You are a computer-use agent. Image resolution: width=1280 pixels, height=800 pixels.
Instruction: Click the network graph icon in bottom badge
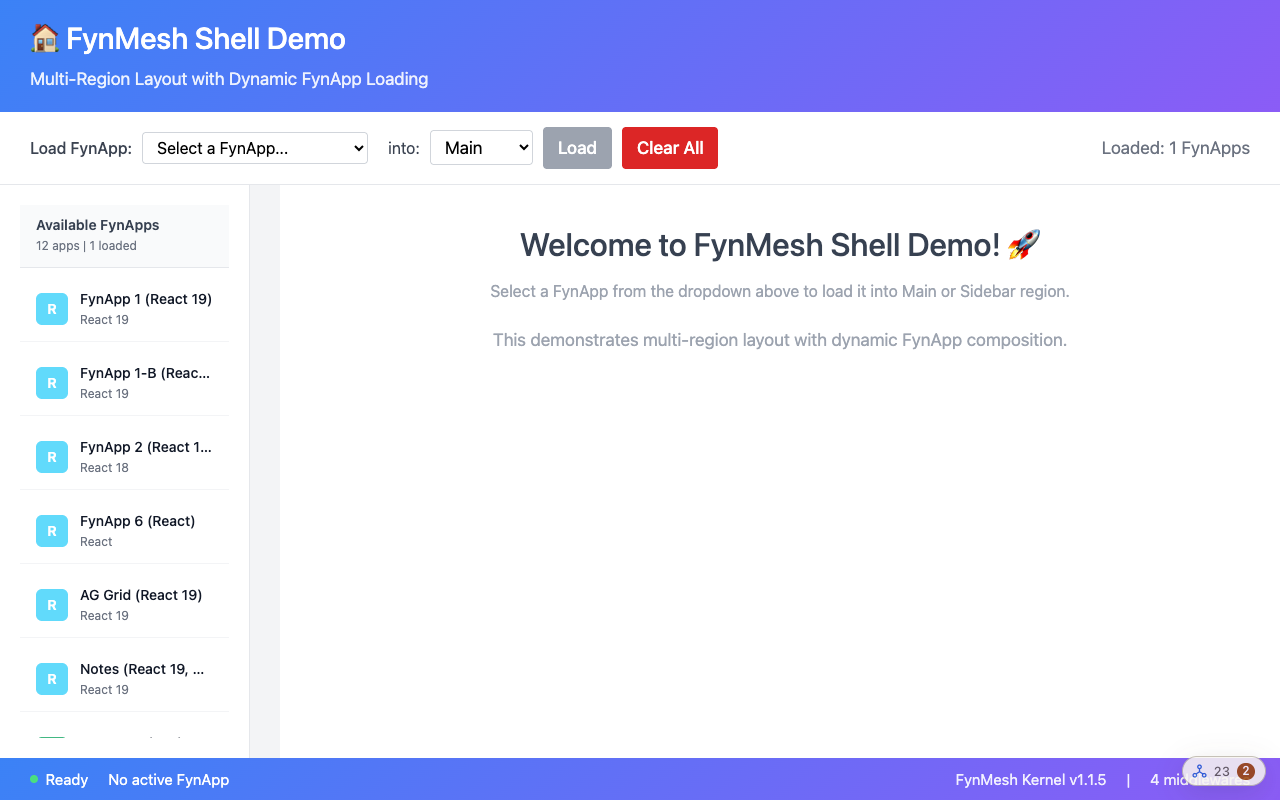pyautogui.click(x=1199, y=771)
